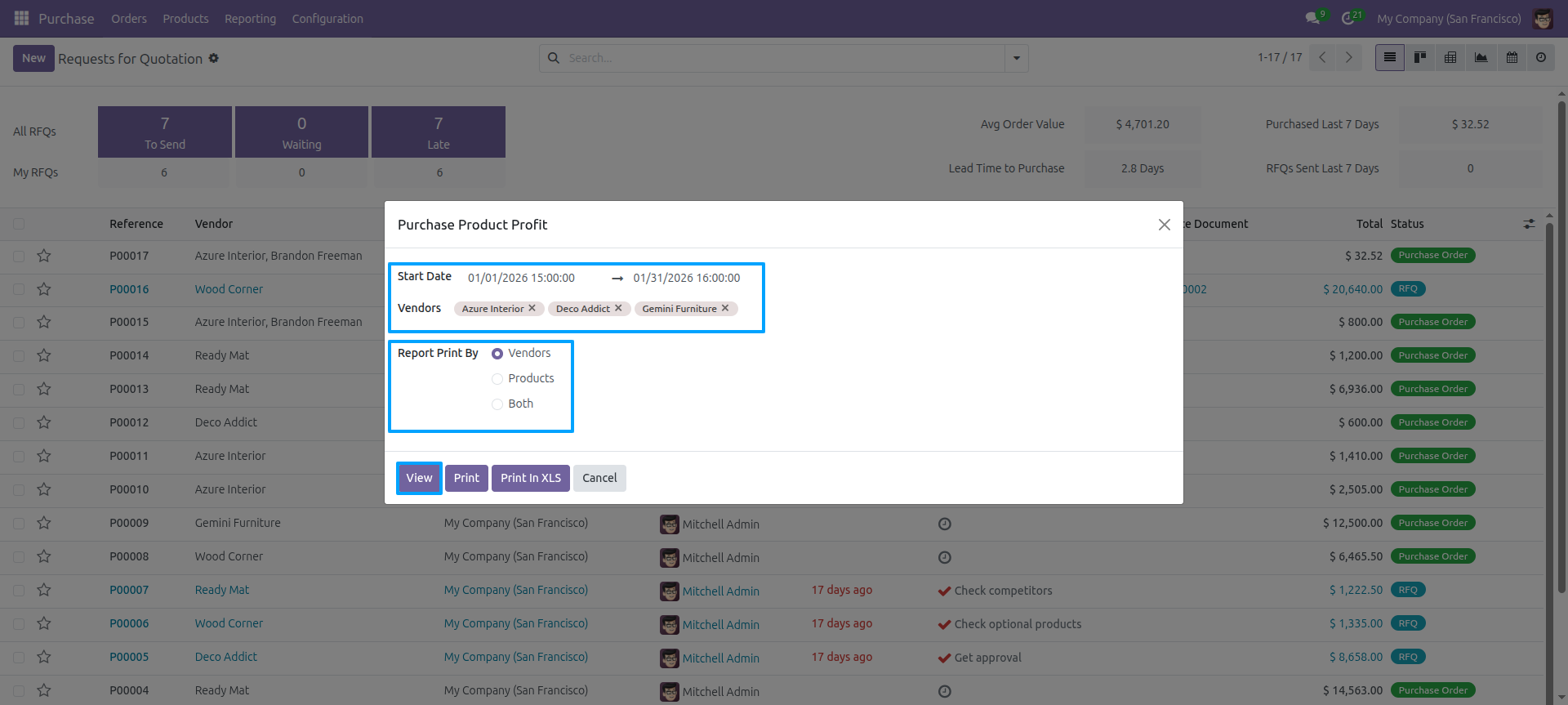Filter by the 7 Late card

point(439,132)
